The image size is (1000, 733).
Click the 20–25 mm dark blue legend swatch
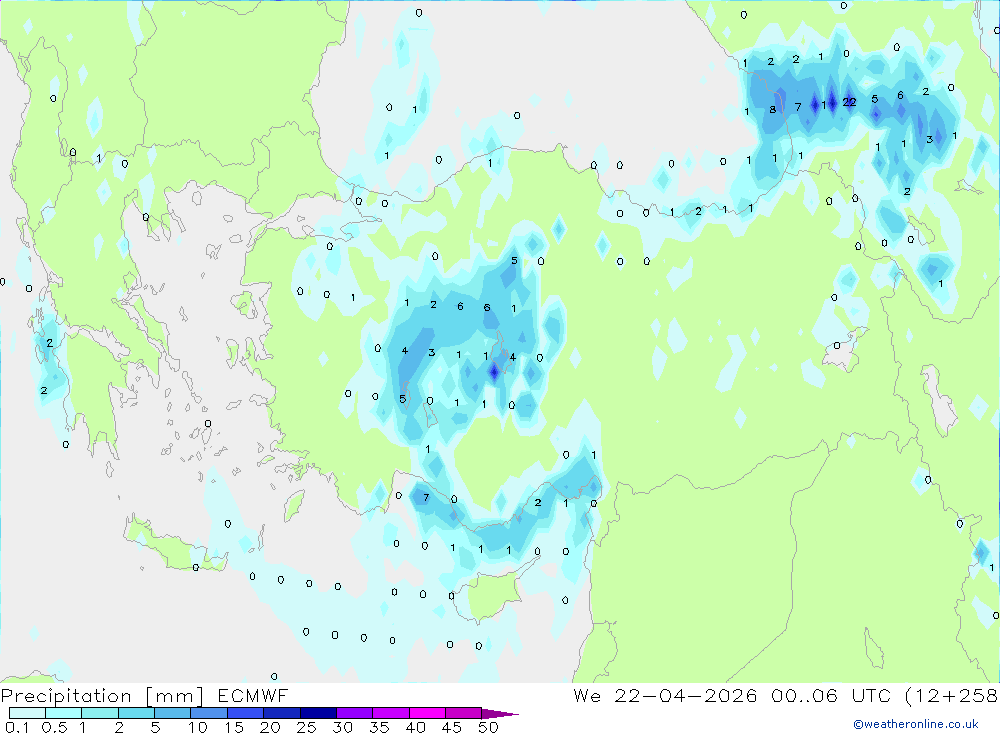[x=282, y=713]
